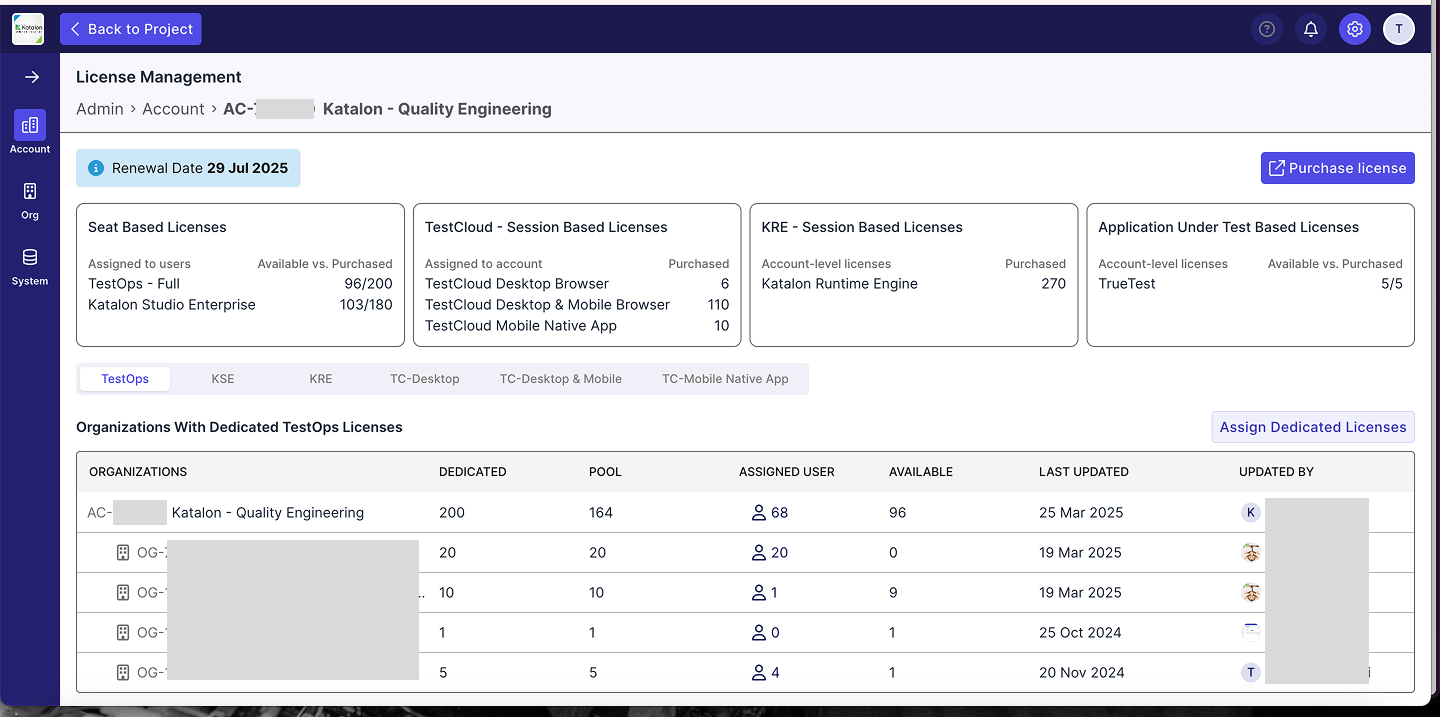The image size is (1440, 717).
Task: Click the info icon beside Renewal Date
Action: pyautogui.click(x=96, y=168)
